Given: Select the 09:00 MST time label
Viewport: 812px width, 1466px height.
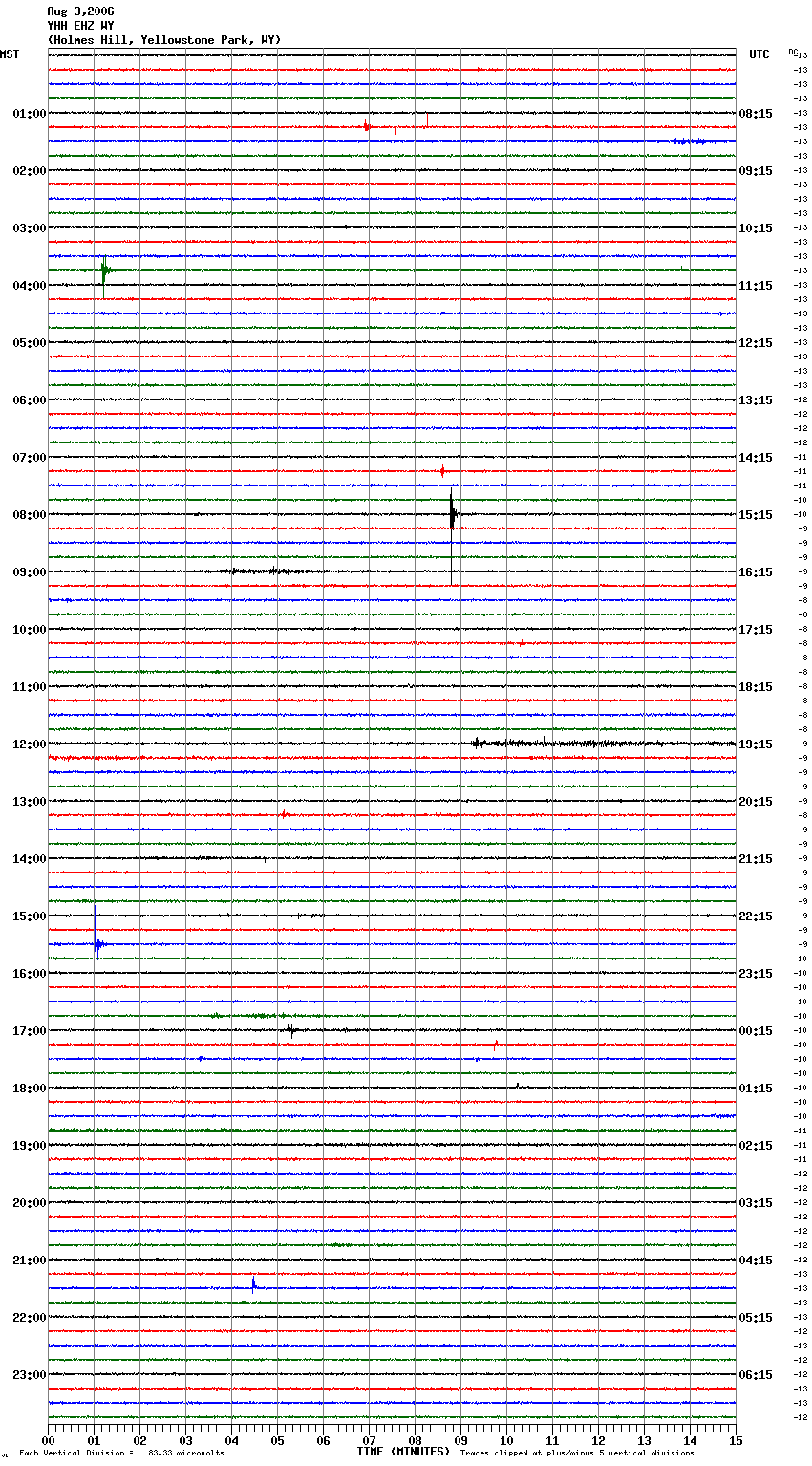Looking at the screenshot, I should pyautogui.click(x=29, y=572).
